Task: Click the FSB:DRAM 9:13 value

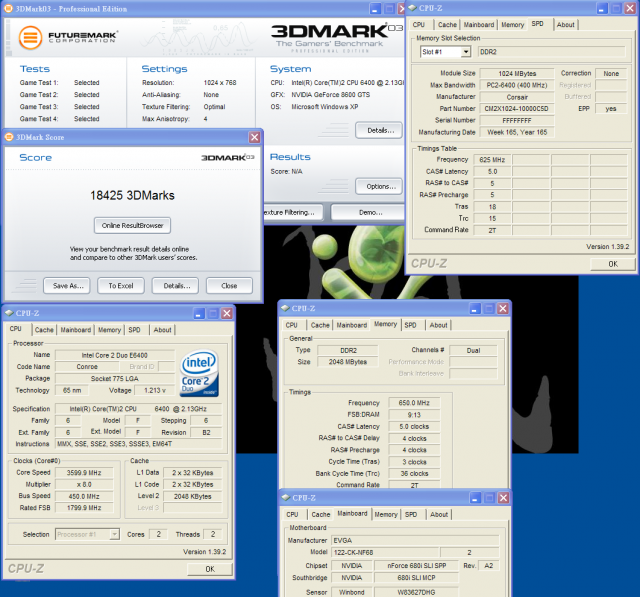Action: pos(414,415)
